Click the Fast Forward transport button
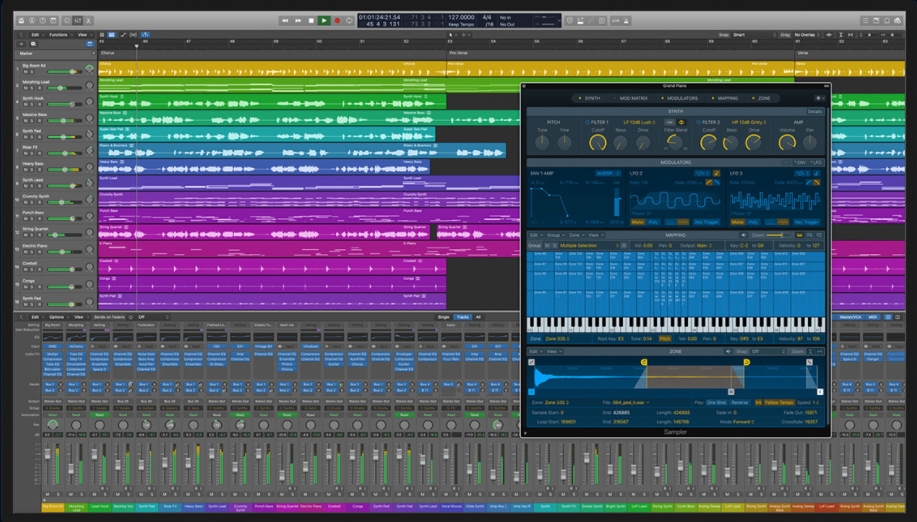The width and height of the screenshot is (917, 522). (x=298, y=20)
